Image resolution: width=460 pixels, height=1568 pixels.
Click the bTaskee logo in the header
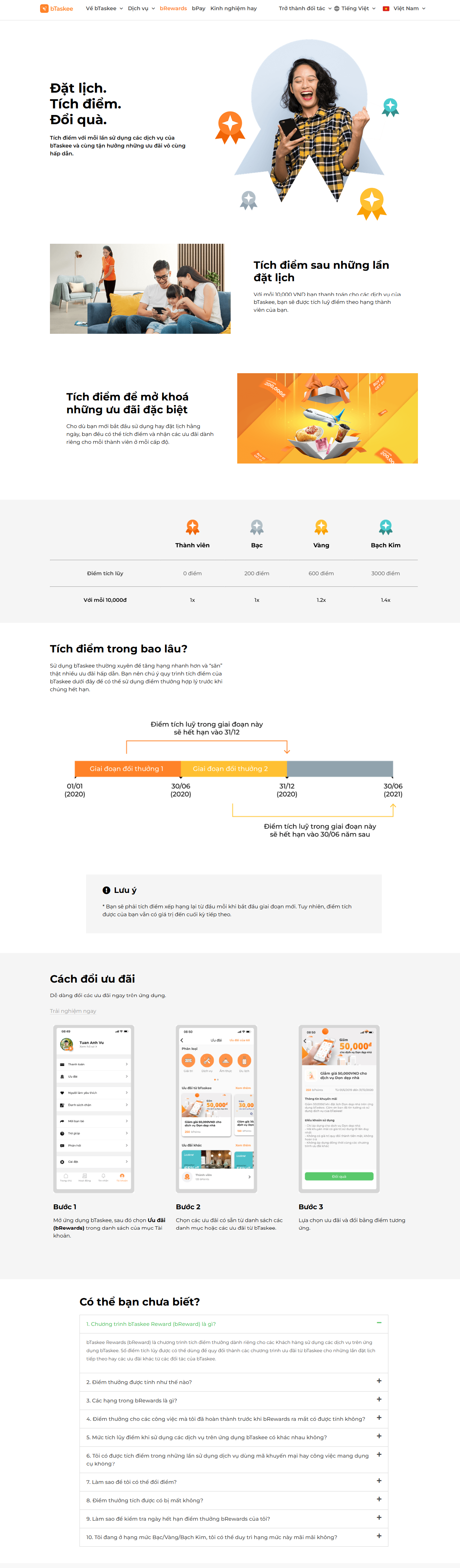57,9
